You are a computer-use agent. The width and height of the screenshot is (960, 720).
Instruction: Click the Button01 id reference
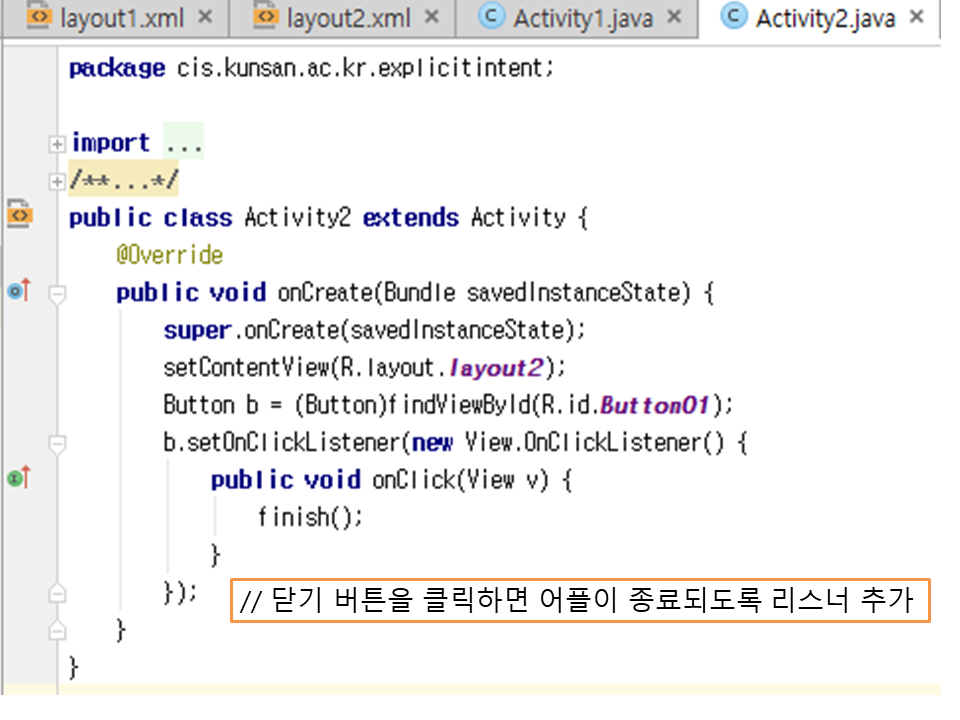(654, 405)
